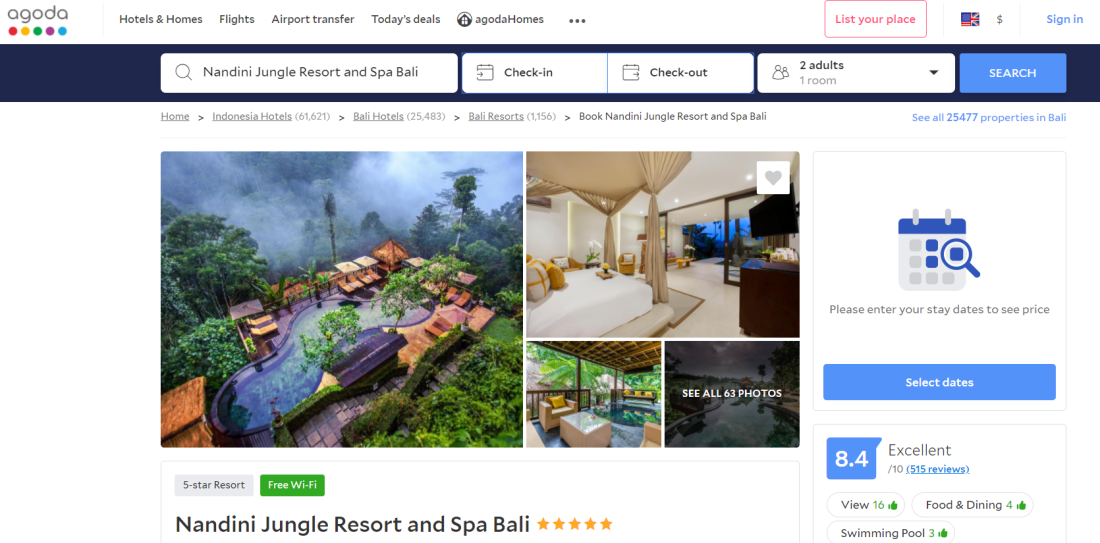Toggle the Food & Dining review tag
Image resolution: width=1100 pixels, height=543 pixels.
tap(972, 505)
